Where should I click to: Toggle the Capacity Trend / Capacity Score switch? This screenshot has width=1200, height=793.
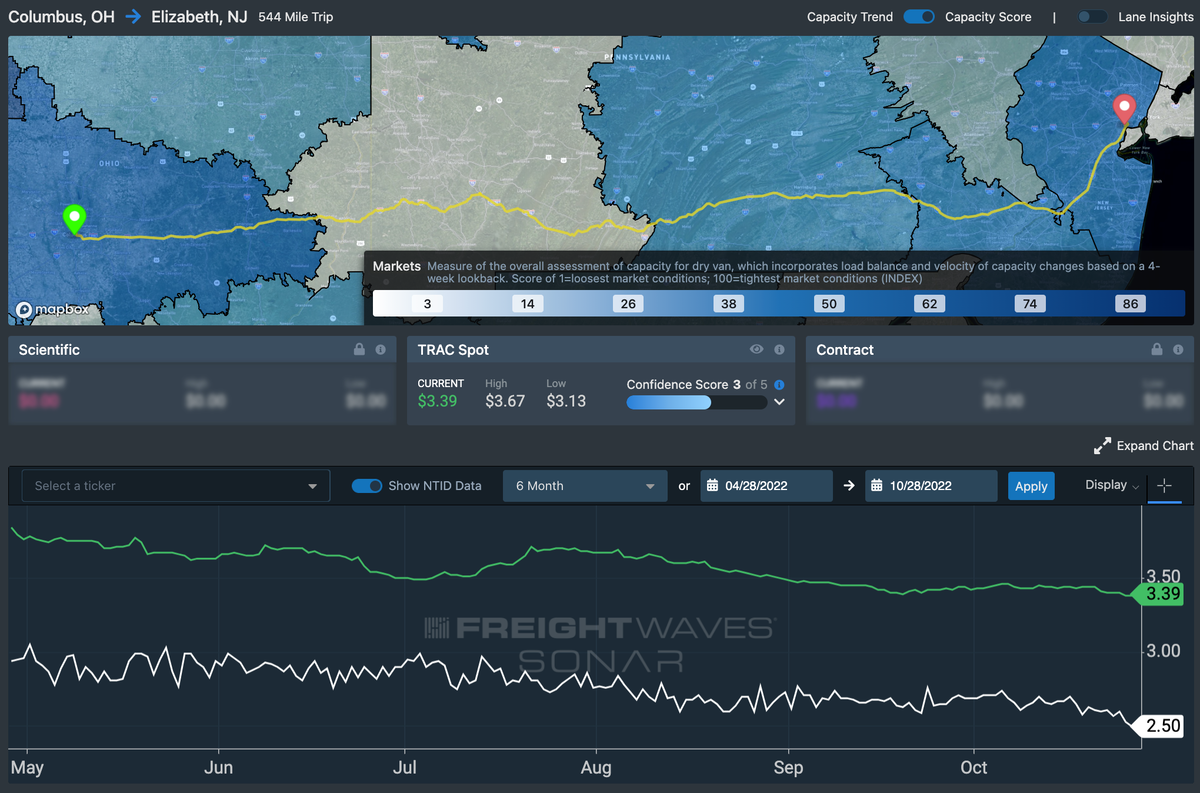coord(919,17)
